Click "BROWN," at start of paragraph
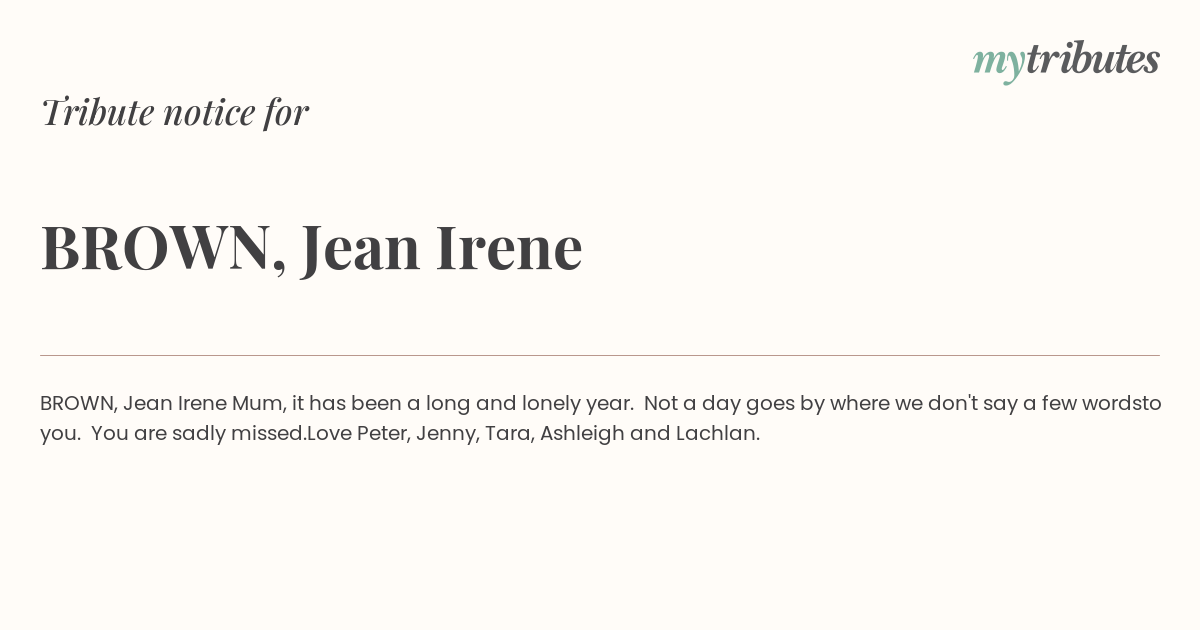This screenshot has width=1200, height=630. click(x=79, y=404)
